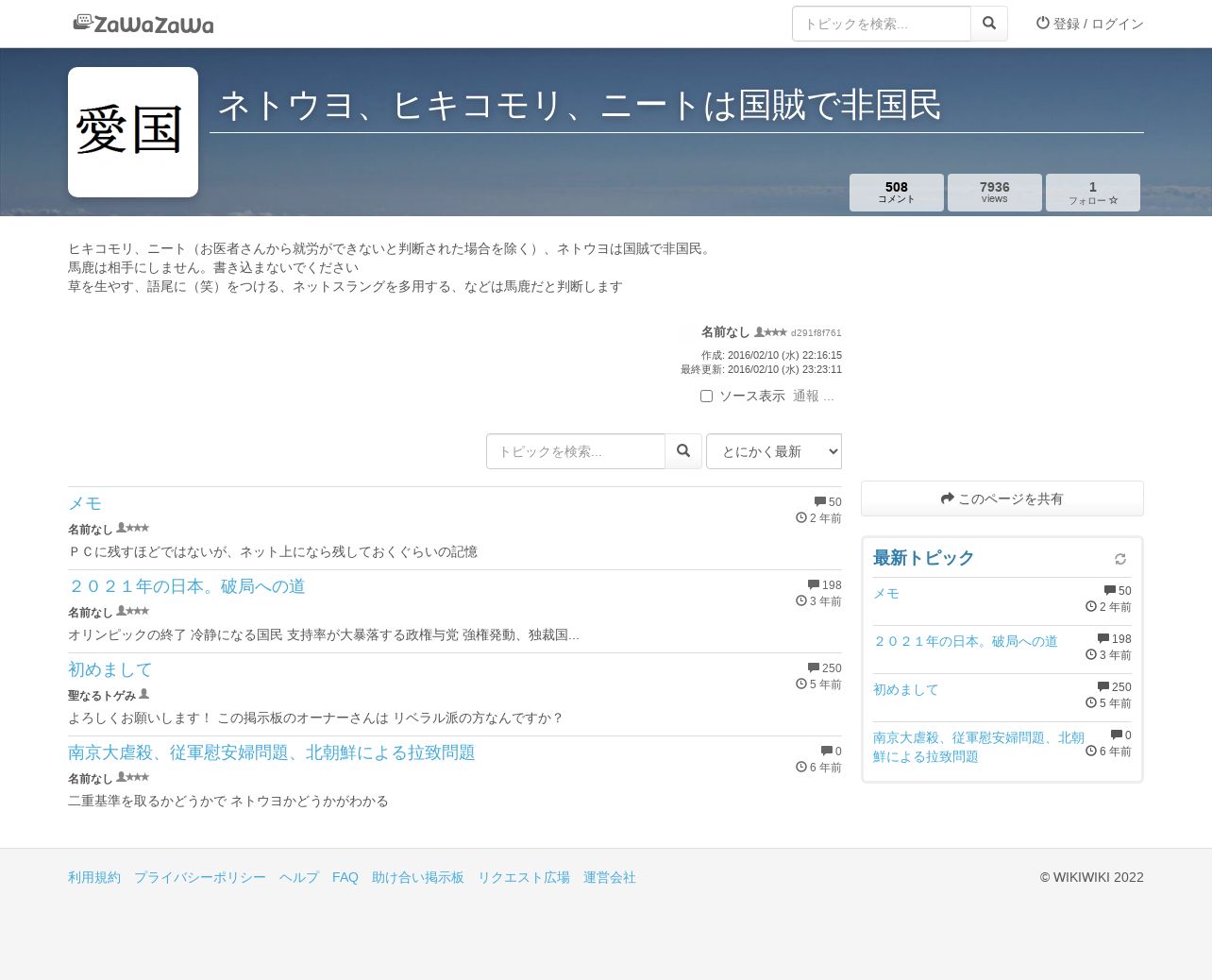Open the topic ２０２１年の日本。破局への道 in main list
Image resolution: width=1212 pixels, height=980 pixels.
coord(187,586)
